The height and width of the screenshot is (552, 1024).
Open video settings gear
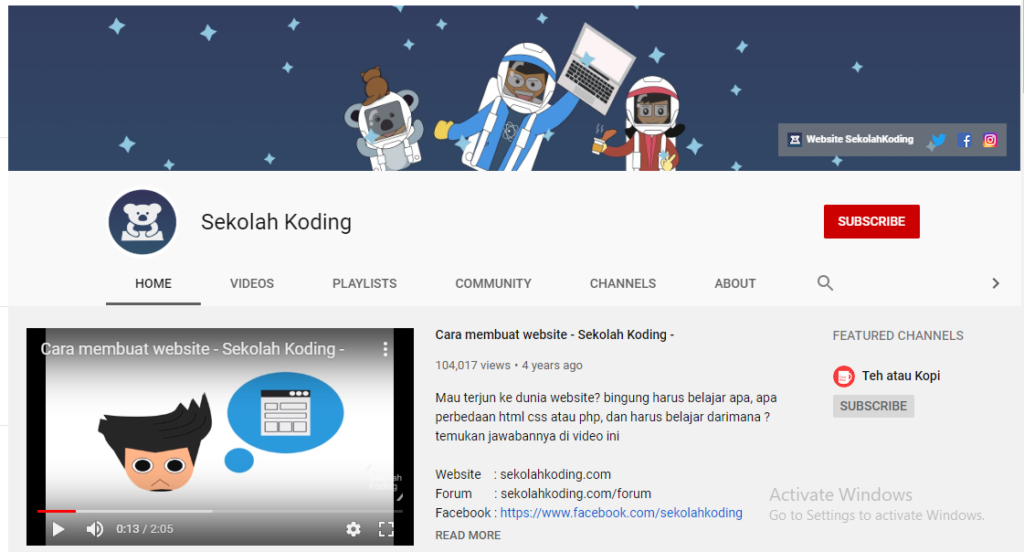click(353, 529)
